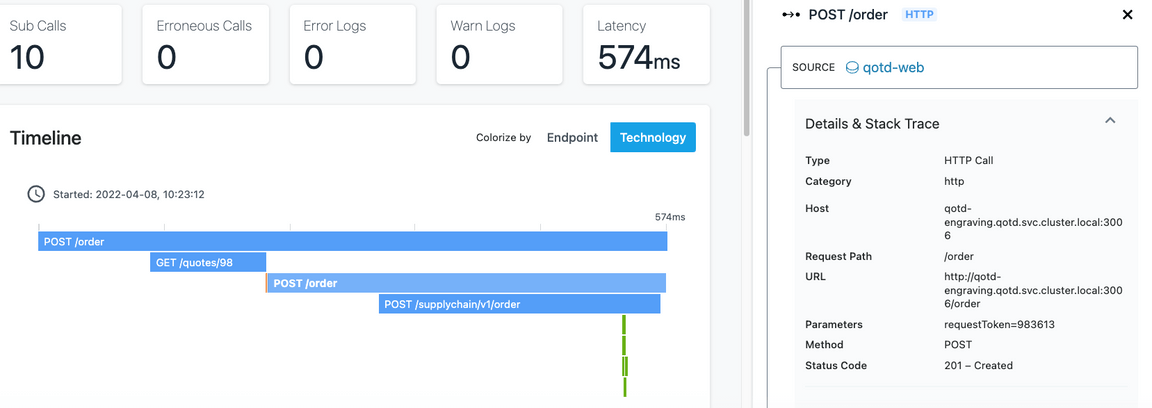Select the GET /quotes/98 span
Screen dimensions: 1152x408
coord(208,262)
